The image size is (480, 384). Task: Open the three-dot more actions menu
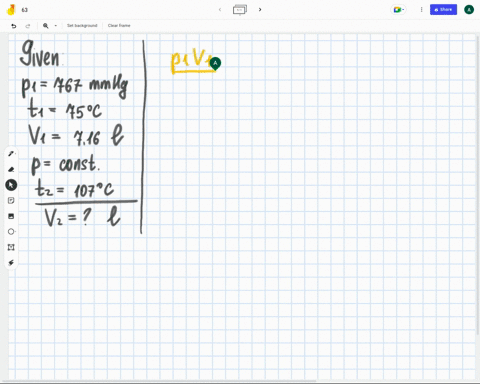pyautogui.click(x=421, y=10)
